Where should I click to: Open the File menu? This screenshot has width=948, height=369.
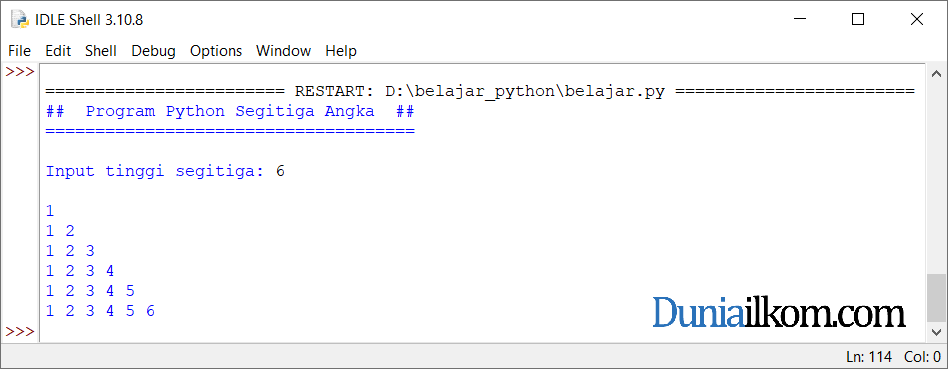click(19, 51)
